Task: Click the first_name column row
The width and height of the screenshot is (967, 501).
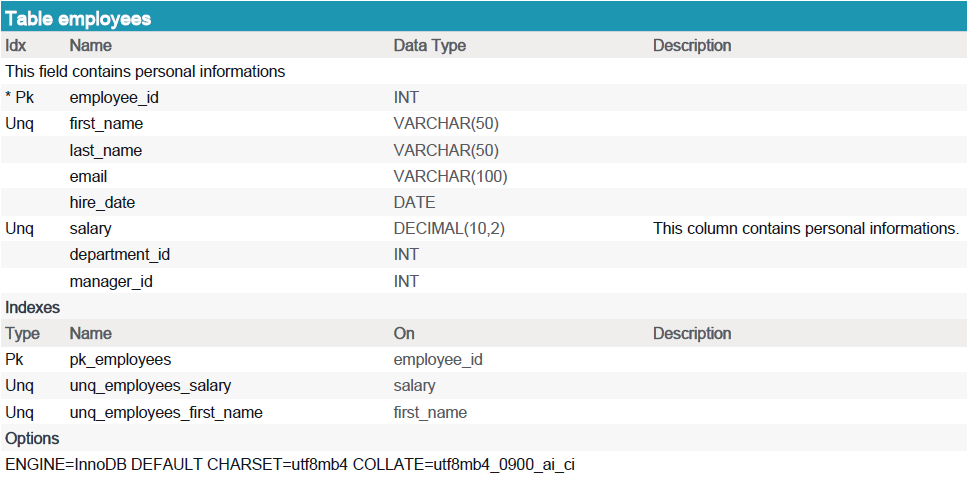Action: coord(484,124)
